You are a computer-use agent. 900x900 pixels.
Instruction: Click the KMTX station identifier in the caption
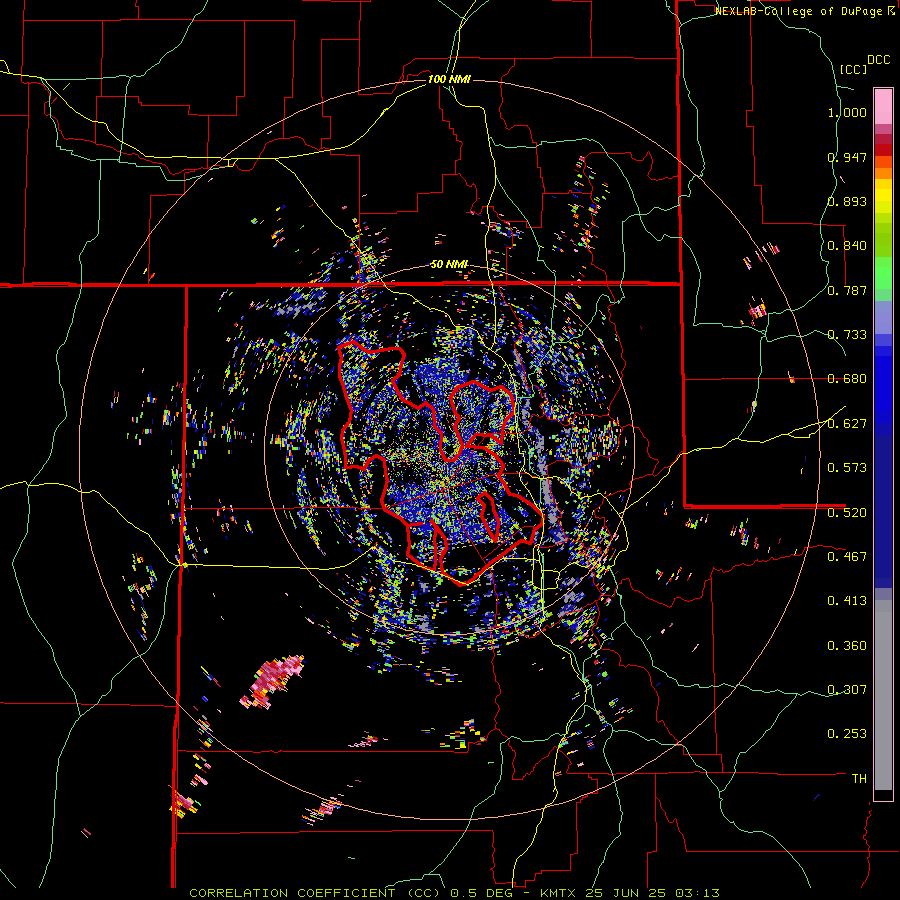(560, 893)
